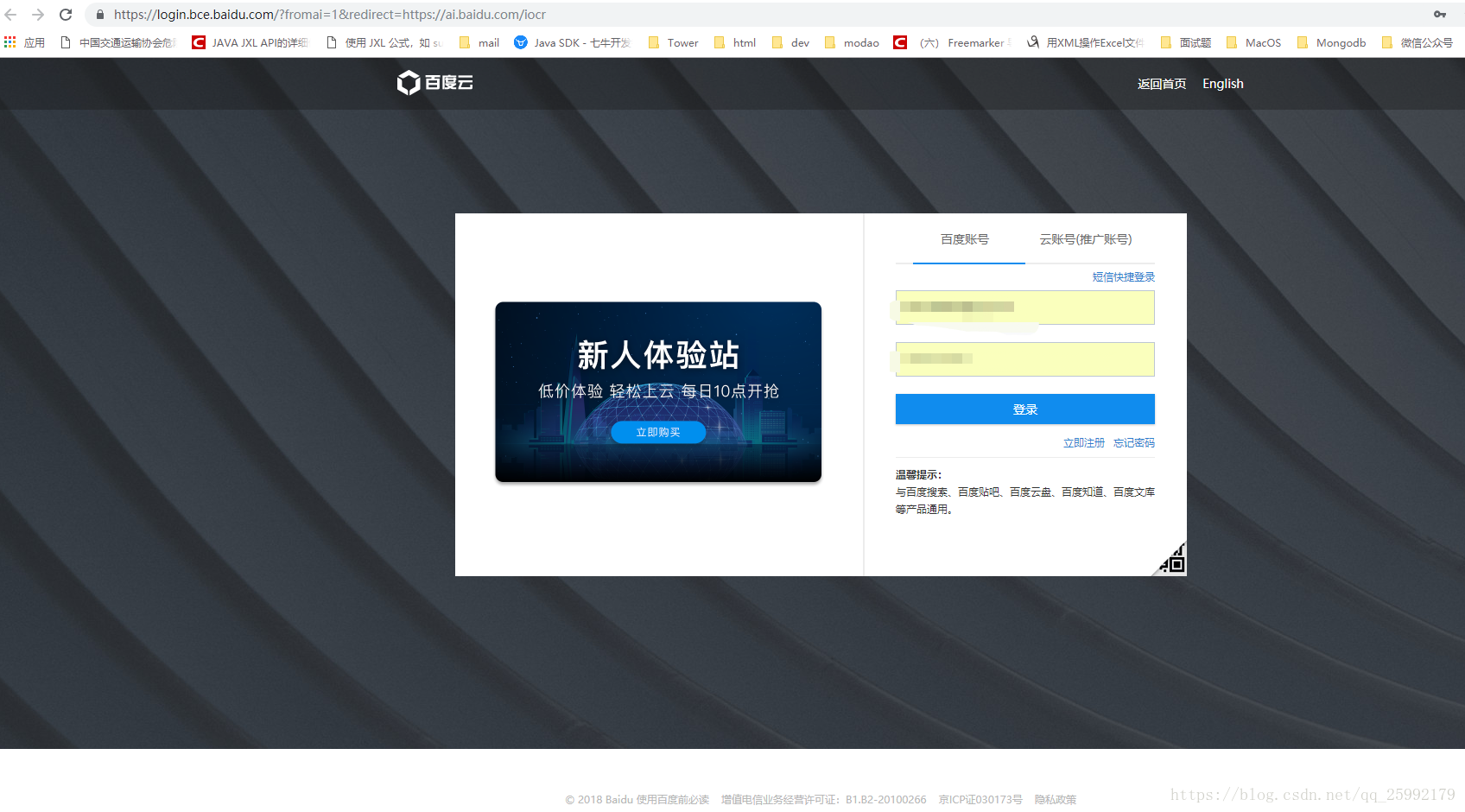Click the 立即购买 button on the banner
This screenshot has height=812, width=1465.
pyautogui.click(x=657, y=432)
